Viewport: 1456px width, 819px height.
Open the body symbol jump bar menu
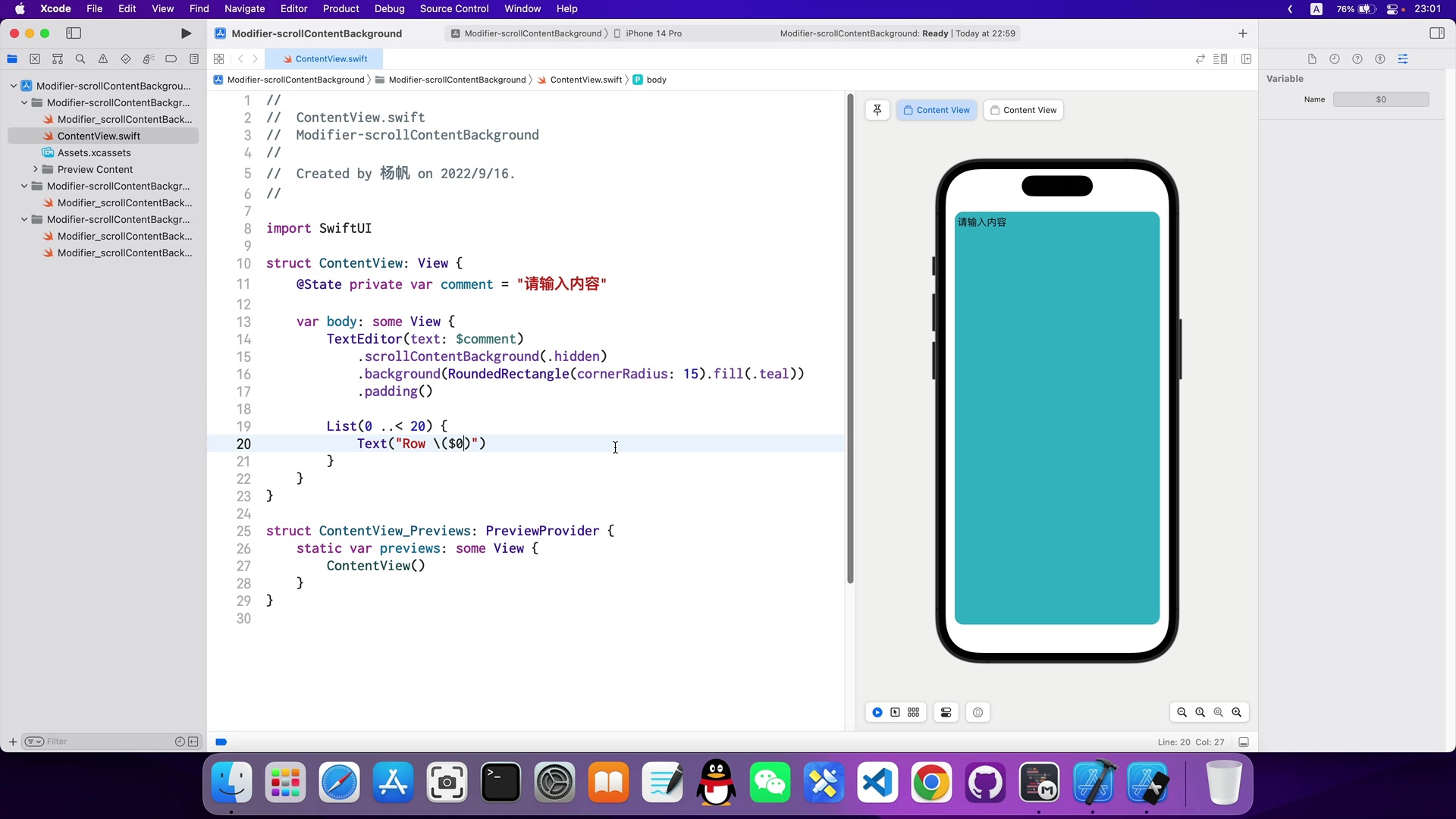650,80
